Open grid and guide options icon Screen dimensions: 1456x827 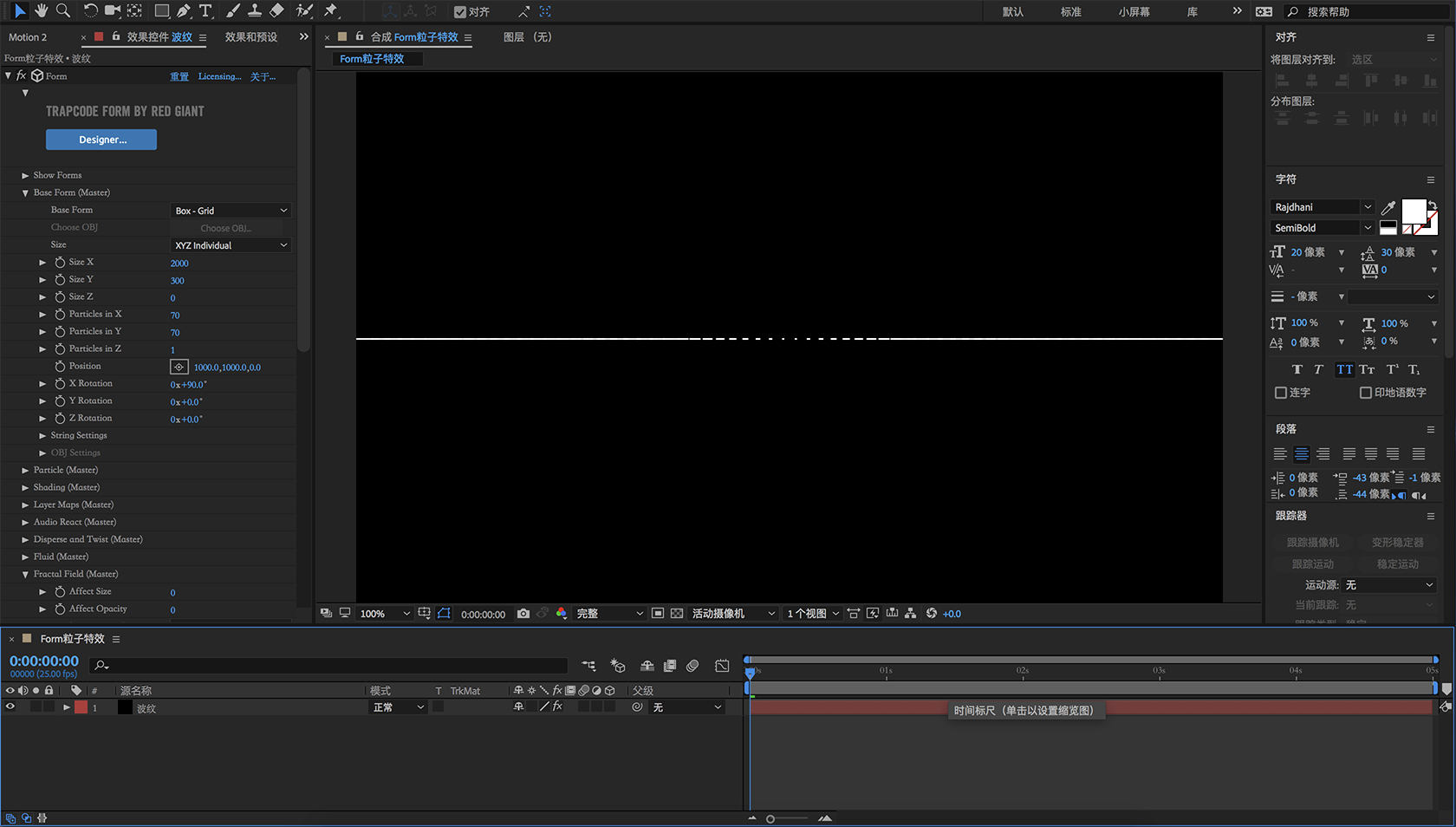point(425,614)
